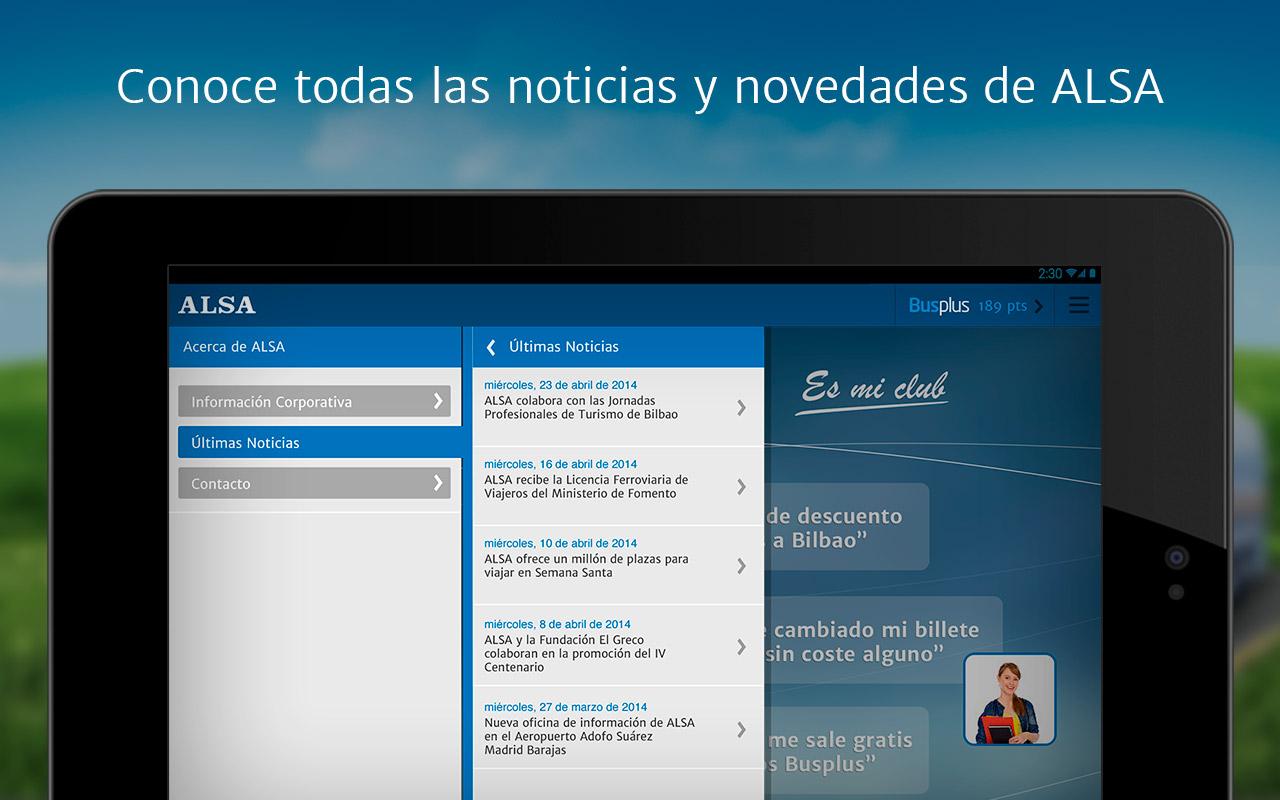The height and width of the screenshot is (800, 1280).
Task: Click the Busplus points indicator
Action: click(965, 306)
